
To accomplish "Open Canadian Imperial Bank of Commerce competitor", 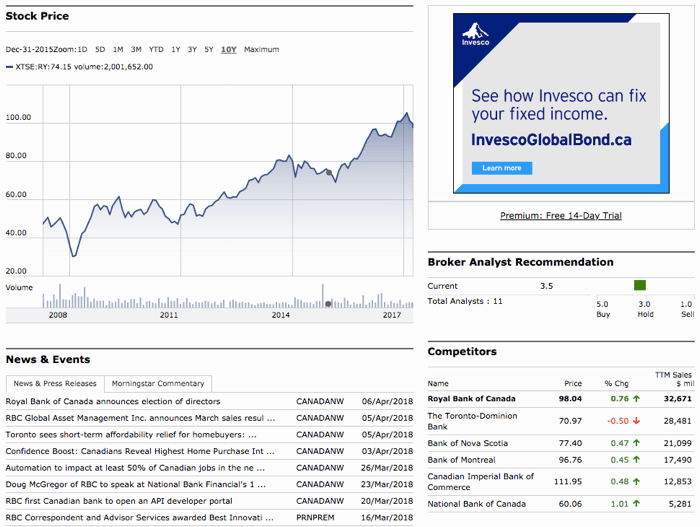I will tap(480, 481).
